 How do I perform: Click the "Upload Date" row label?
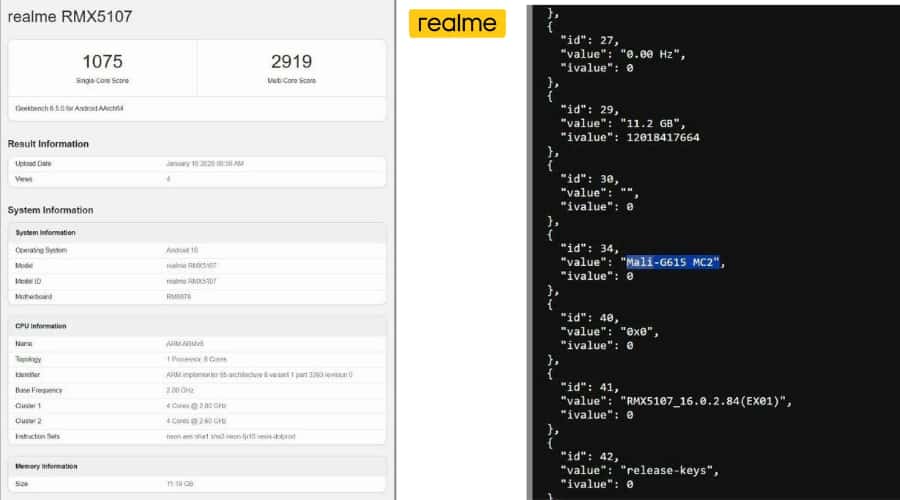(x=33, y=164)
